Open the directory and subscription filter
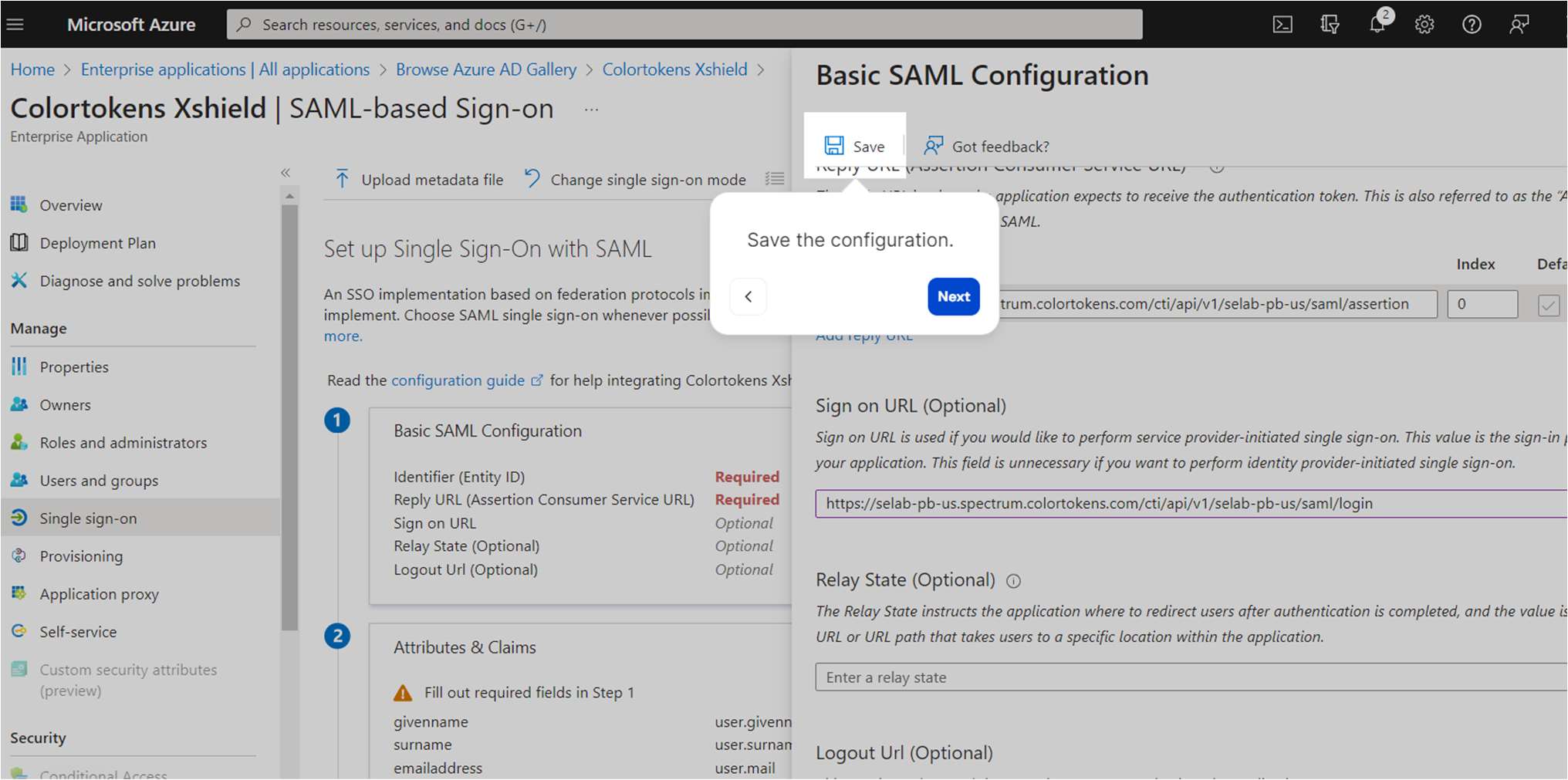Viewport: 1568px width, 780px height. [x=1329, y=24]
